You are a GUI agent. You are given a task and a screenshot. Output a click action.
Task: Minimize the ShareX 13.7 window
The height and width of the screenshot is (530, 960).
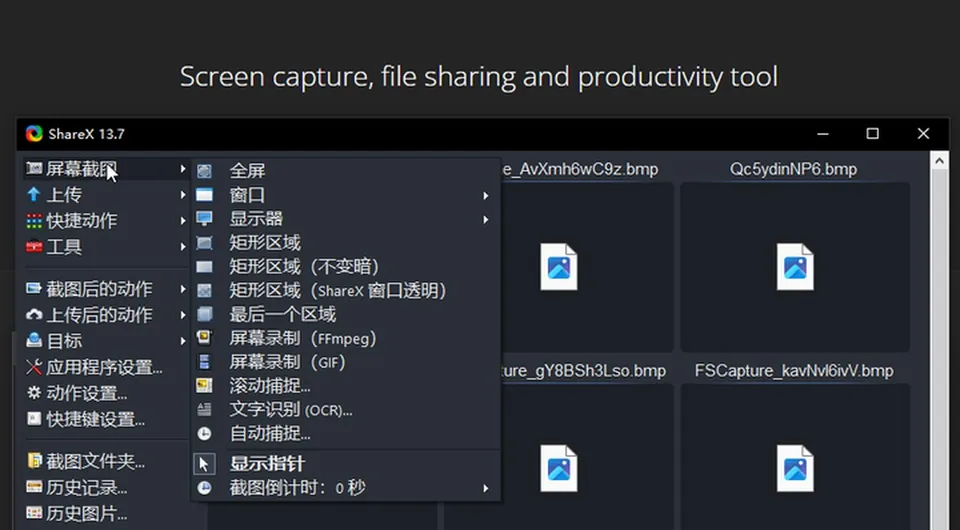823,133
